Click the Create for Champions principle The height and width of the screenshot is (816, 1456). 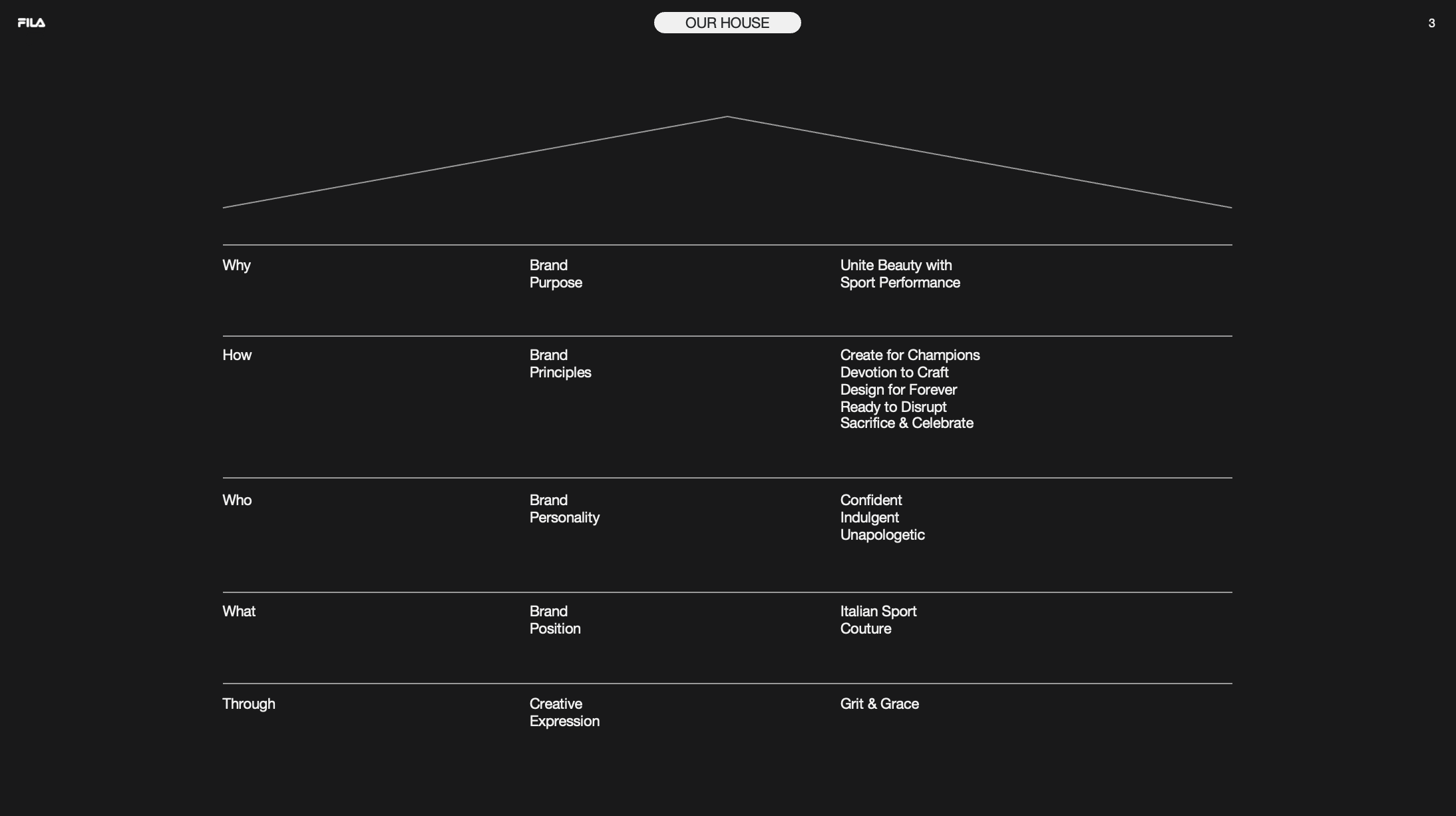910,355
